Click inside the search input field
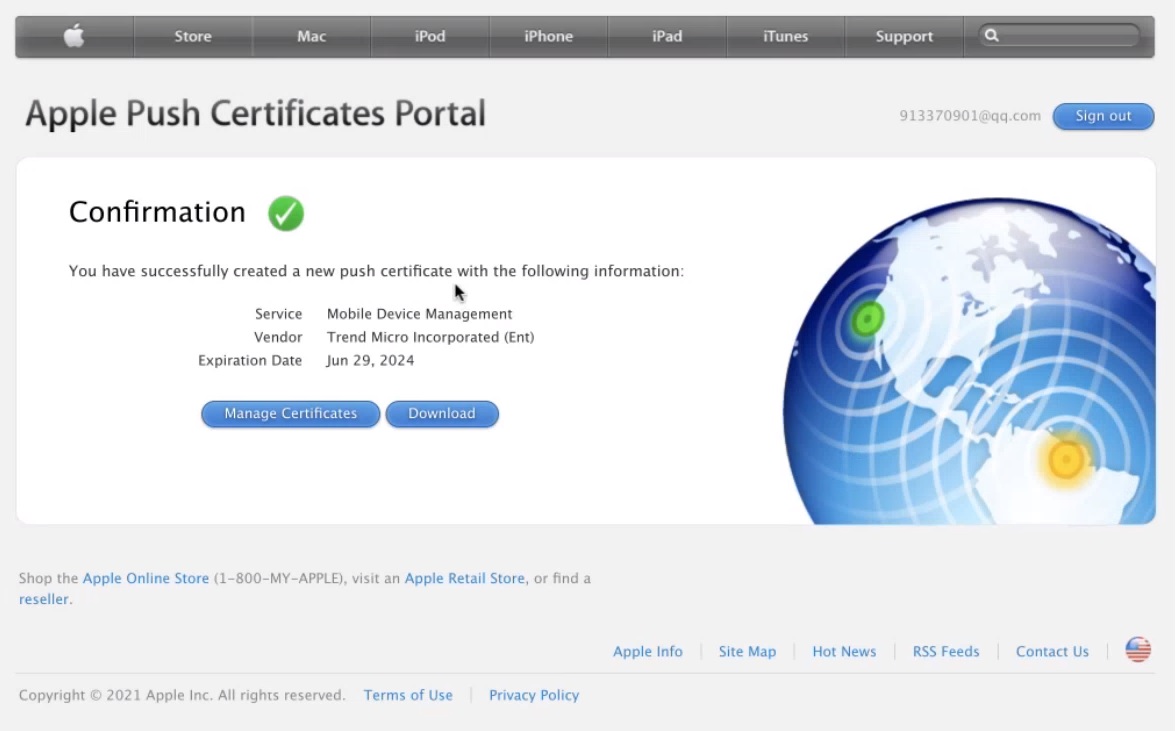 [x=1060, y=34]
